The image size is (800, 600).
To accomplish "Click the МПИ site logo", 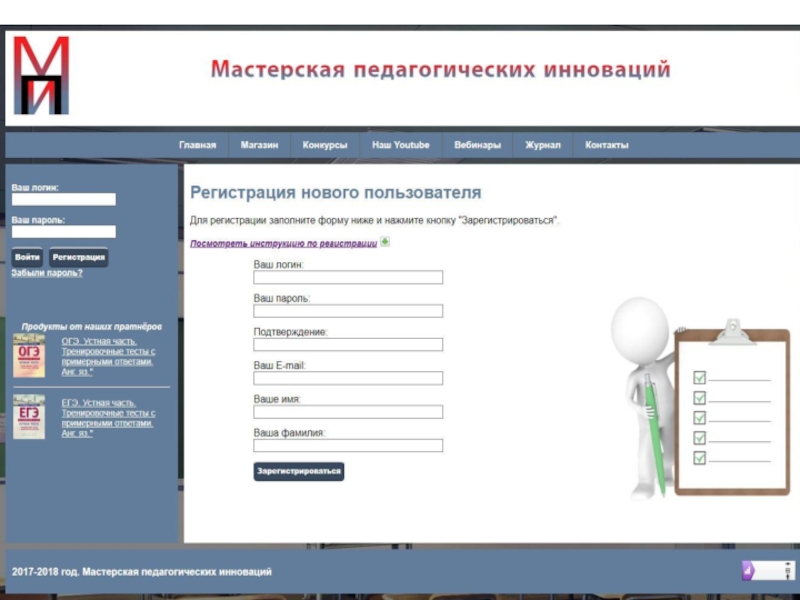I will tap(41, 76).
